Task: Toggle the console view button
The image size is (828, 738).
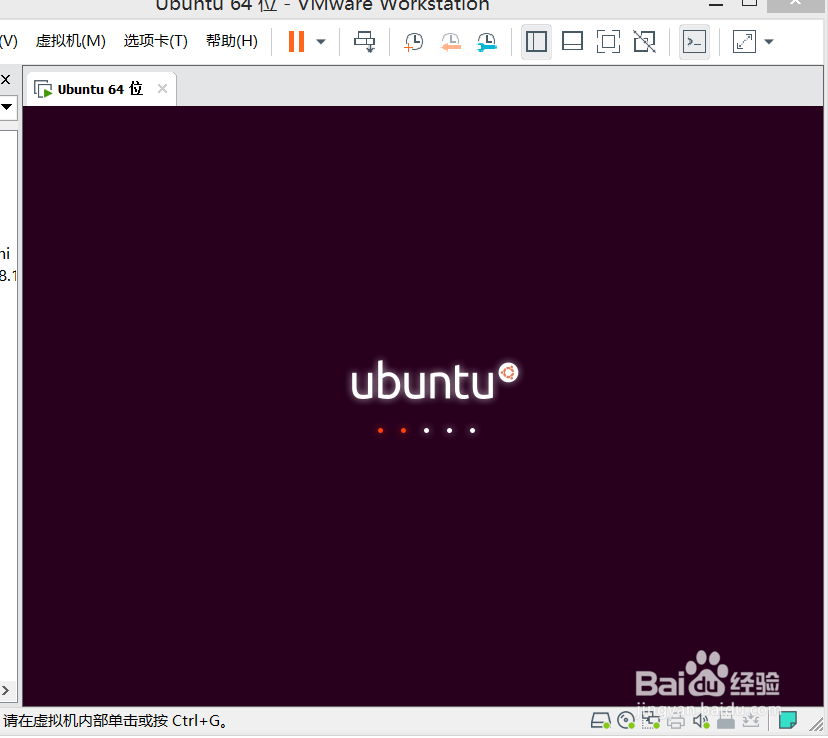Action: click(694, 42)
